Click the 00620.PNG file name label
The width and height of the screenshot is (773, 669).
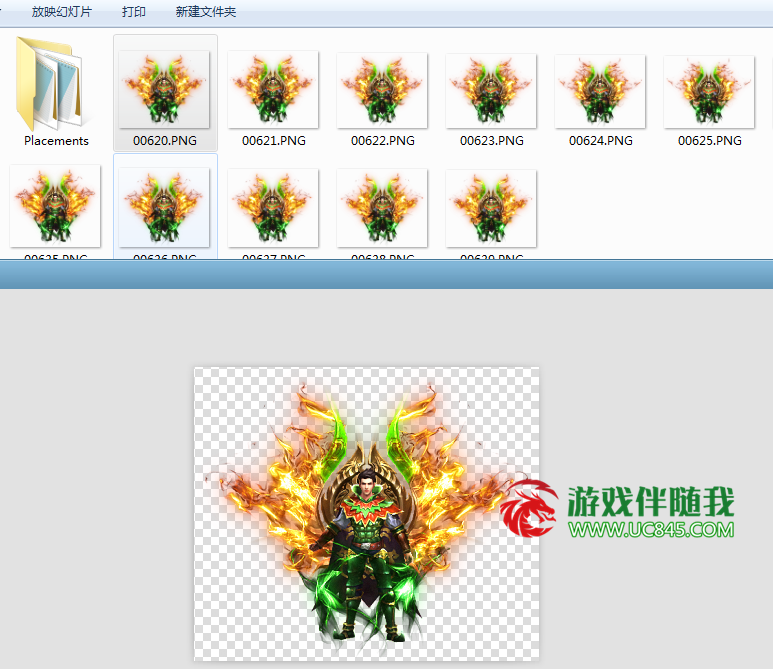(165, 141)
